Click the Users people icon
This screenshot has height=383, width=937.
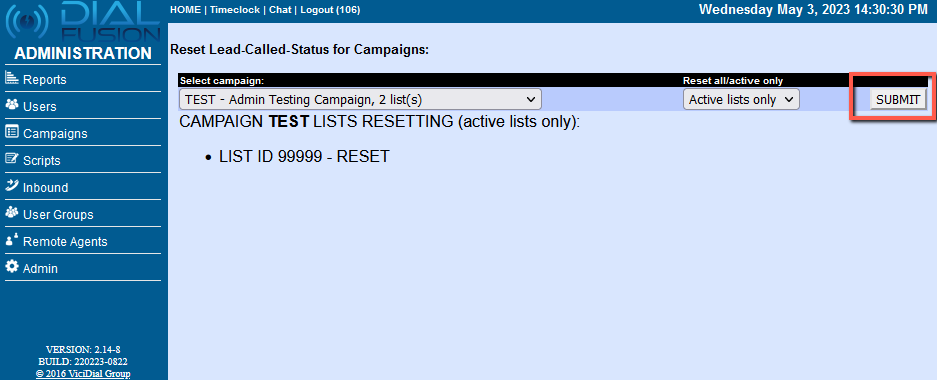(12, 105)
